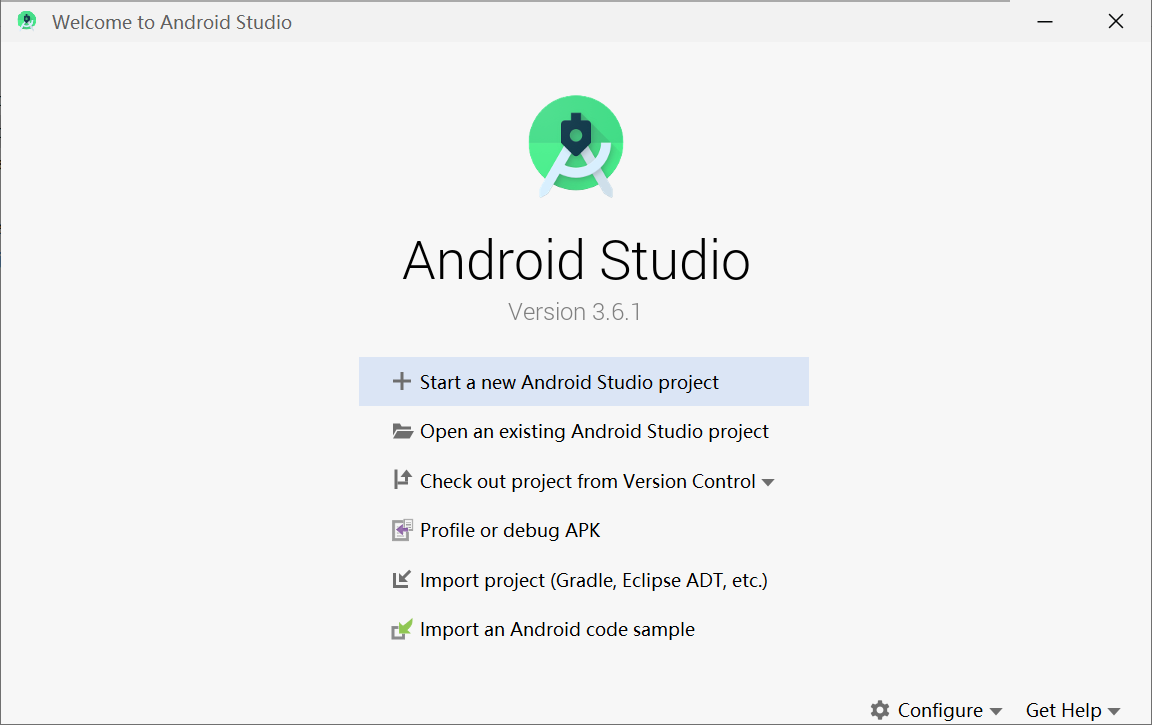1152x725 pixels.
Task: Close the Welcome to Android Studio window
Action: point(1116,21)
